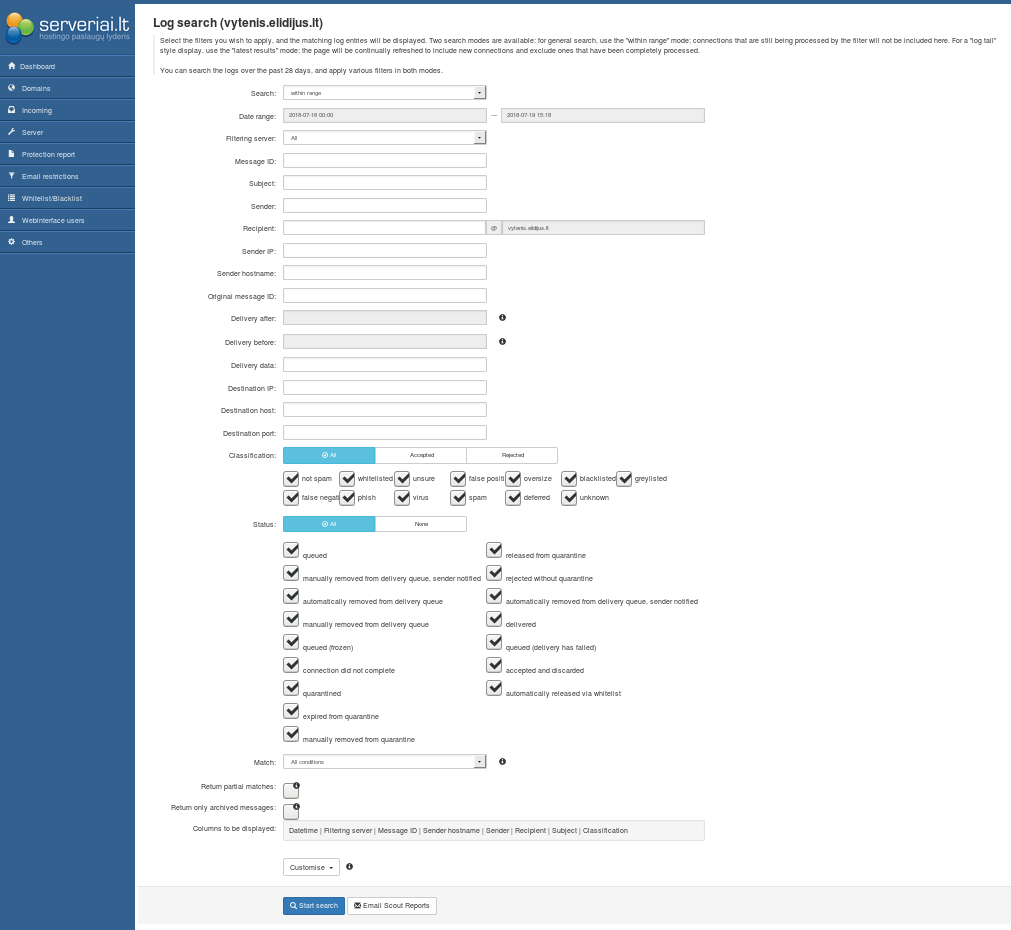
Task: Click the Domains globe icon
Action: point(12,88)
